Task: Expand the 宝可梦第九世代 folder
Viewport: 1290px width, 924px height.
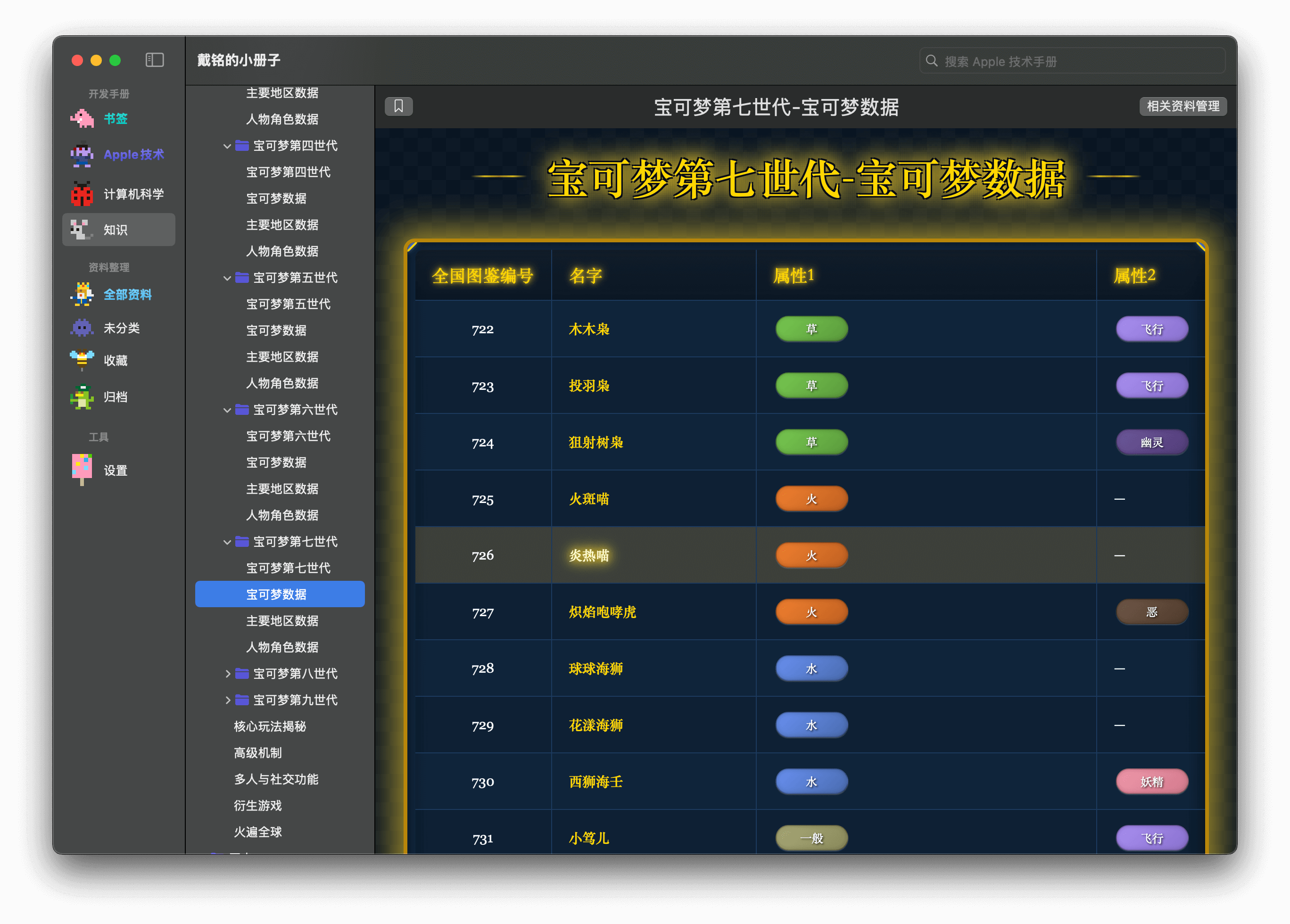Action: [228, 700]
